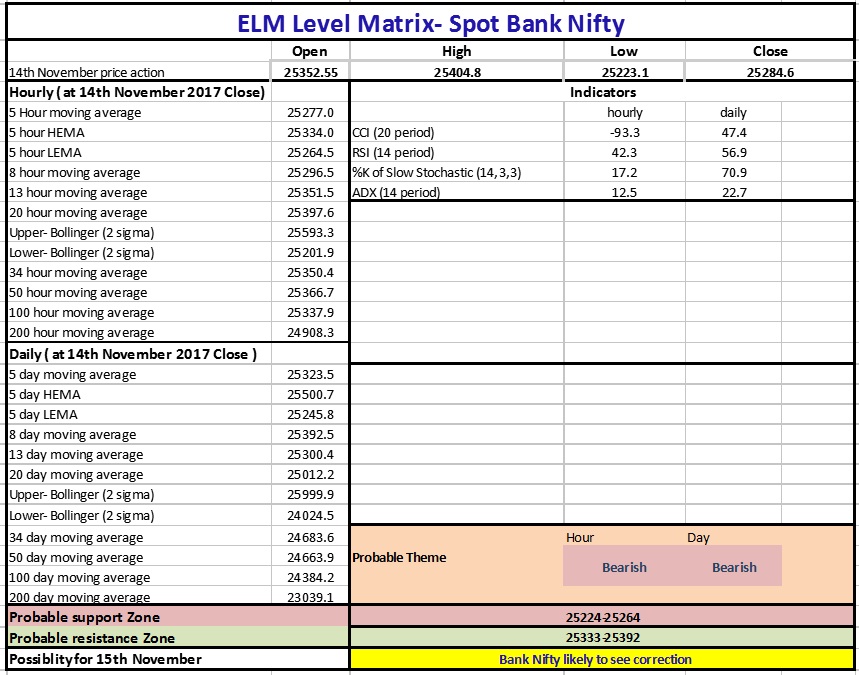
Task: Select the value 25334.0
Action: point(310,133)
